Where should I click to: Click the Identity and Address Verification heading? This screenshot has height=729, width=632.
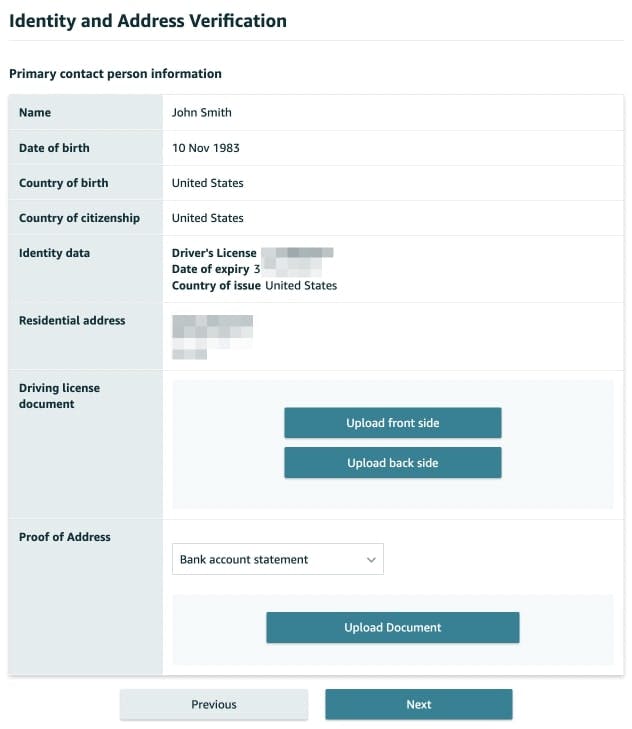pos(148,20)
